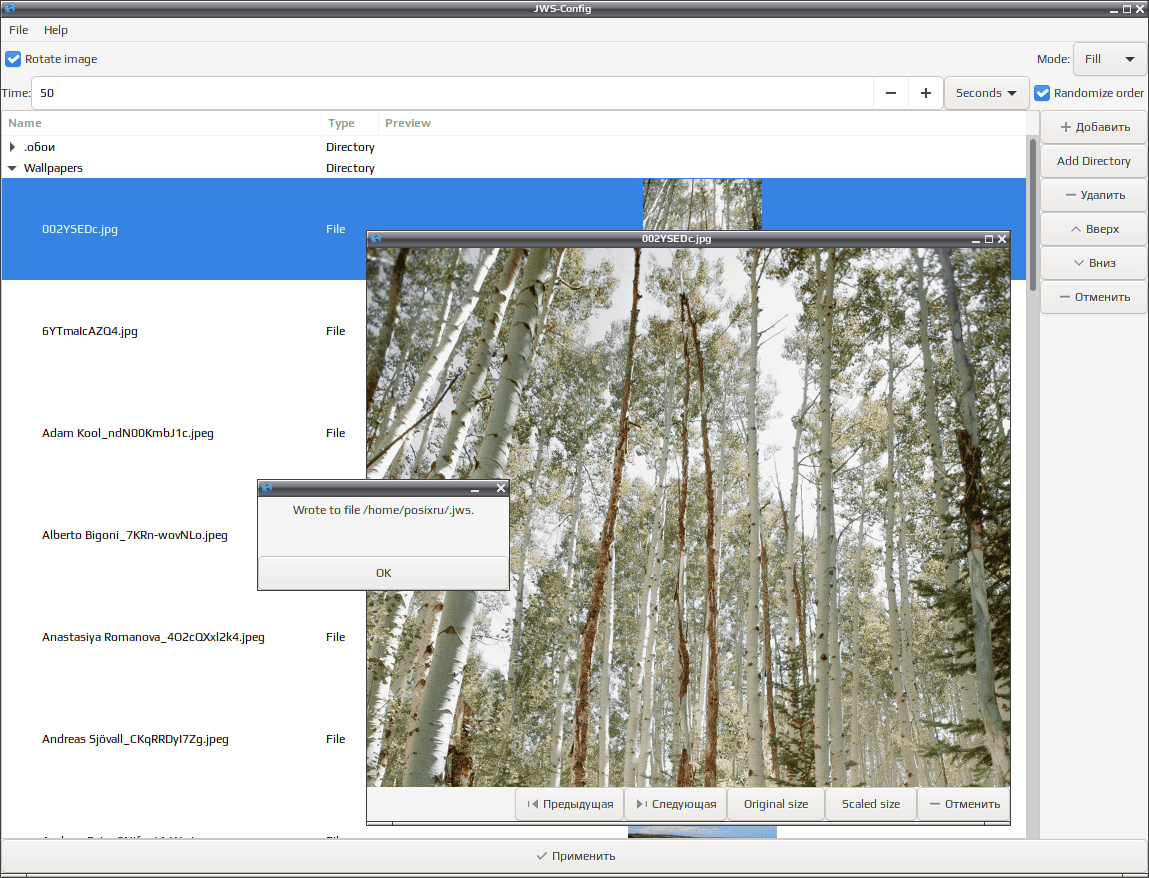Move item down with Вниз button
The height and width of the screenshot is (878, 1149).
(x=1094, y=263)
